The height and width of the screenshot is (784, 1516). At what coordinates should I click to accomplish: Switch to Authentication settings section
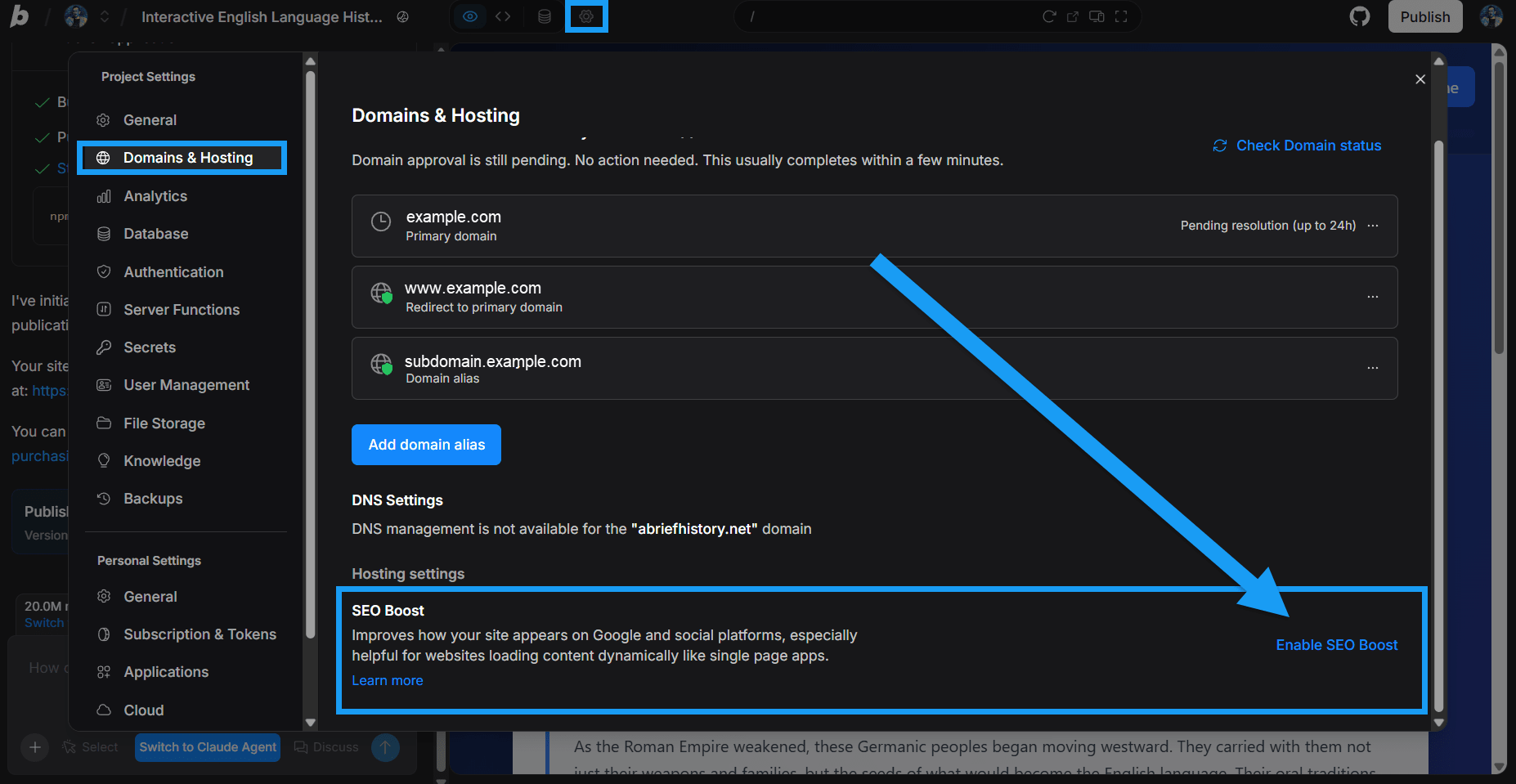pos(173,271)
